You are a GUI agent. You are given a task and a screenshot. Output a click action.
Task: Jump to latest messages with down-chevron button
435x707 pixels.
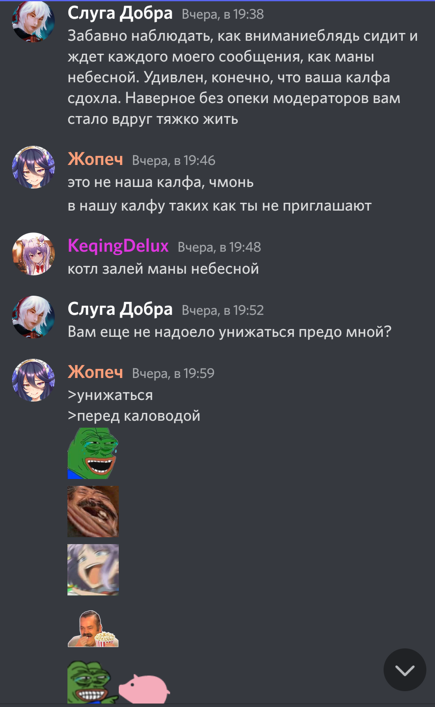point(405,670)
